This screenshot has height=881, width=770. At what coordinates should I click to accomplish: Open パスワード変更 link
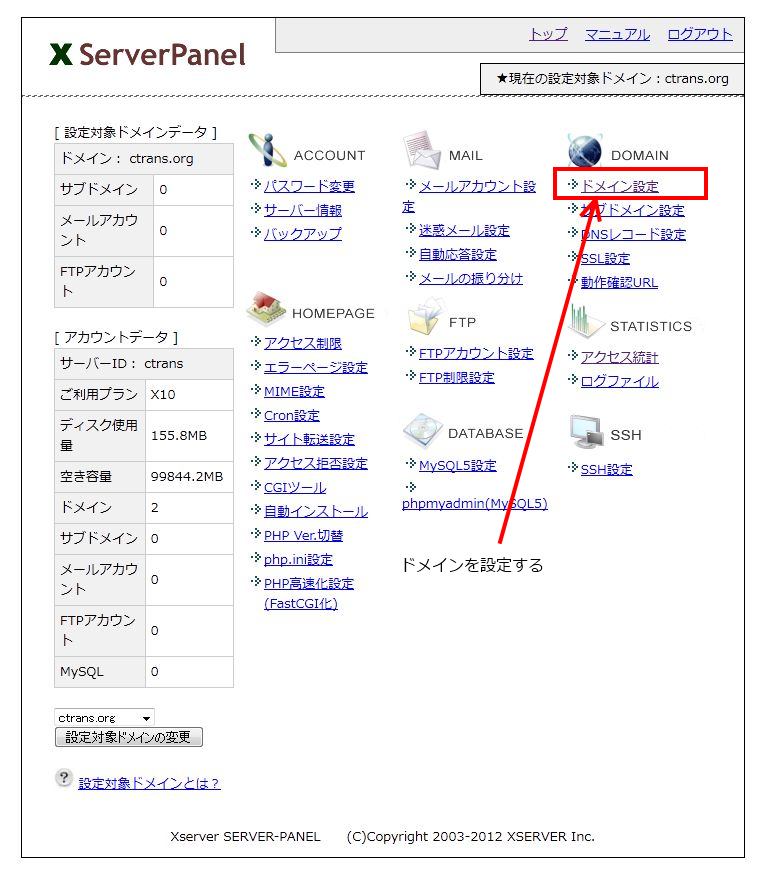pos(309,186)
